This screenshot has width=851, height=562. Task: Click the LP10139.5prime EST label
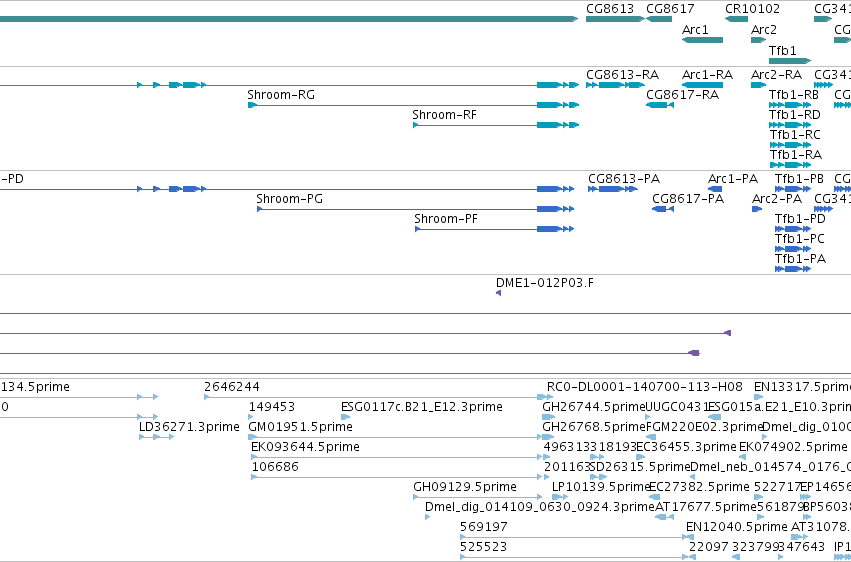pos(601,487)
